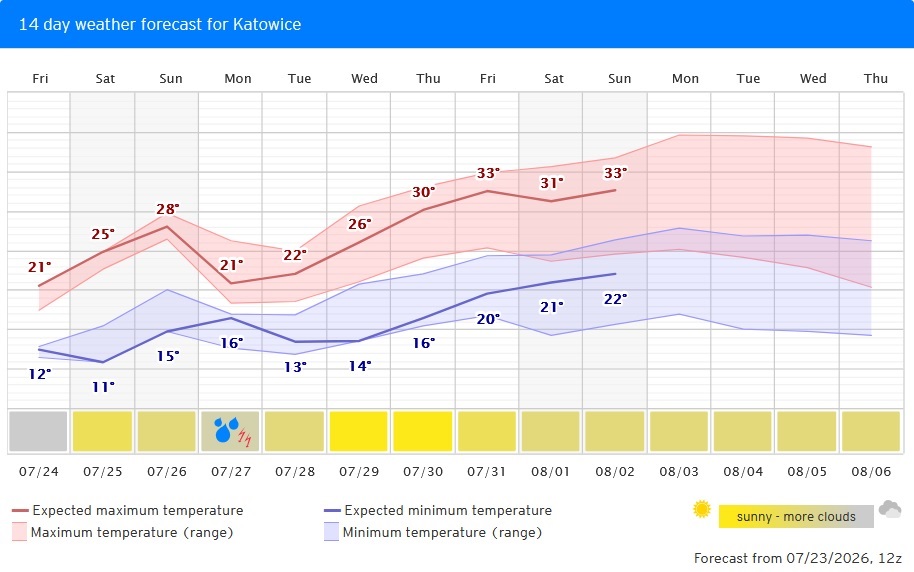
Task: Click the 28° maximum label on Sunday
Action: coord(168,209)
